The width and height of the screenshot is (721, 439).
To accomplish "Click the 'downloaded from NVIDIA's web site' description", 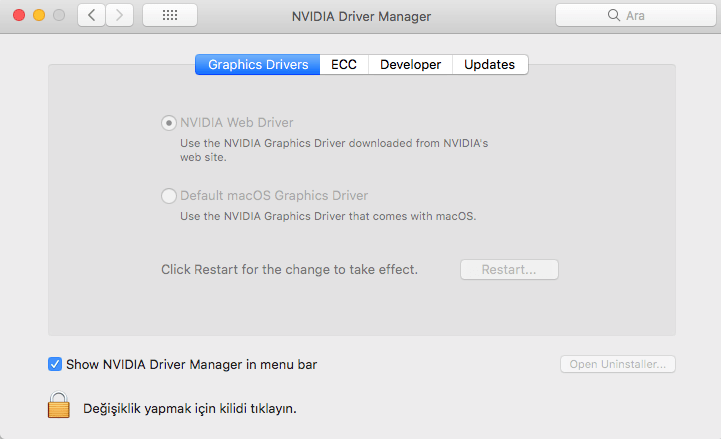I will point(334,150).
